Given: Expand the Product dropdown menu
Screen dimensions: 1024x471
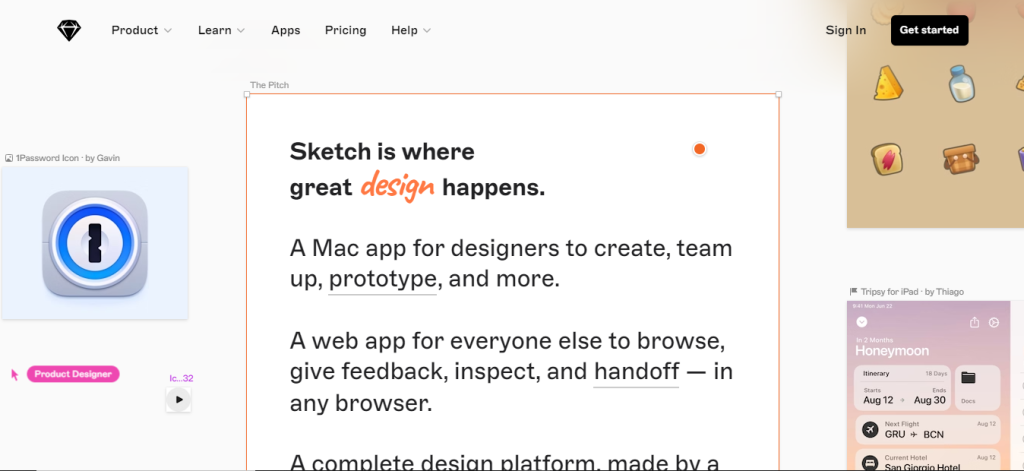Looking at the screenshot, I should (142, 30).
